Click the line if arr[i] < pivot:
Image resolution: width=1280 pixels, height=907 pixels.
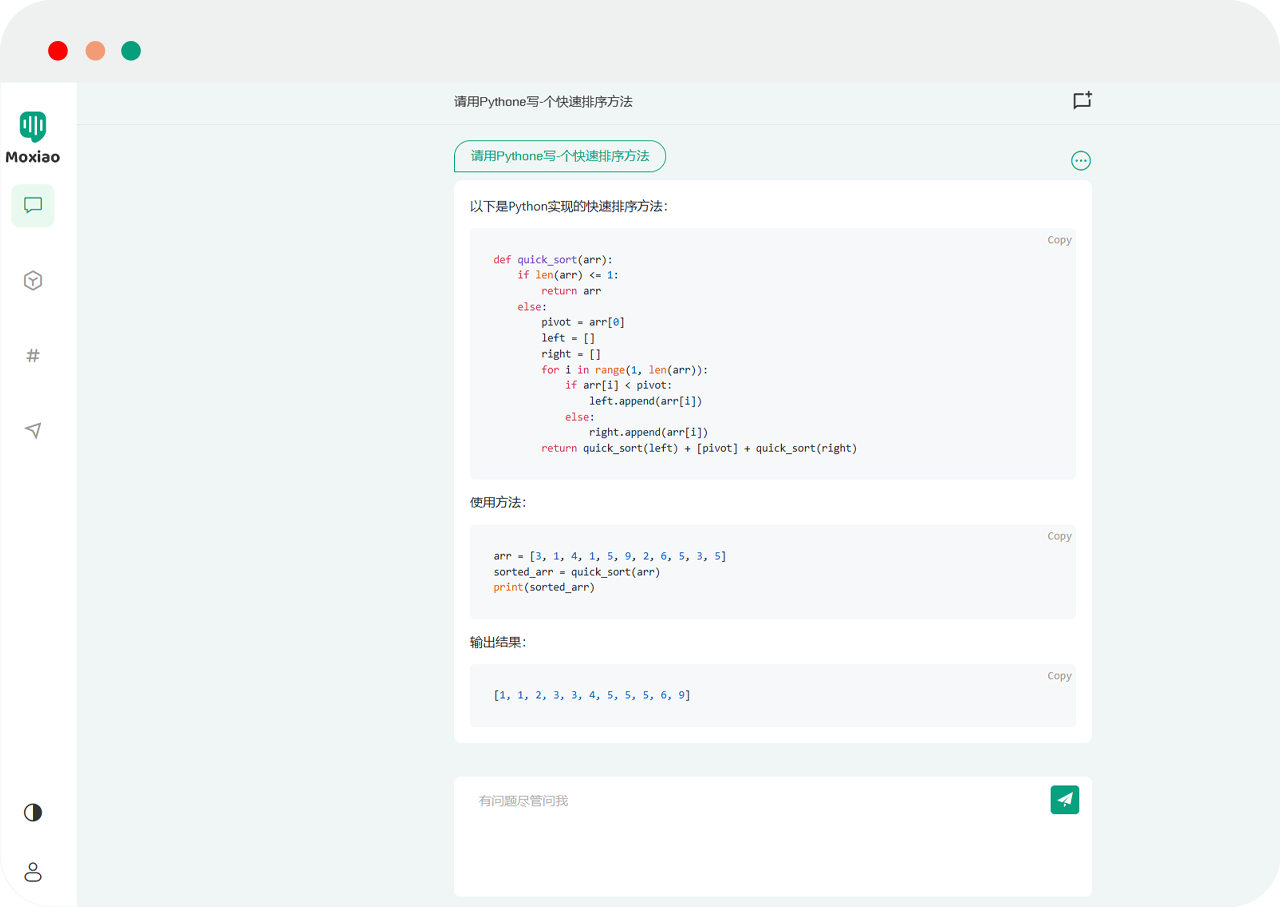pyautogui.click(x=619, y=385)
